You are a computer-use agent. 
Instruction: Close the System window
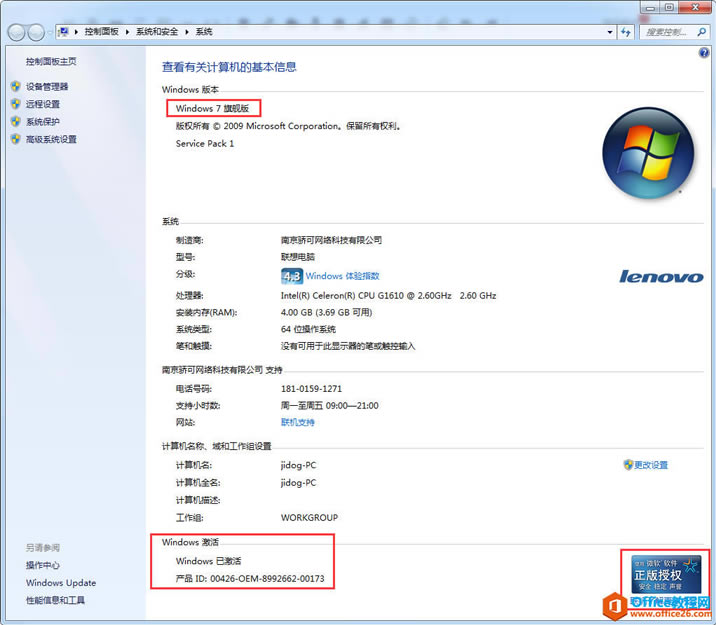click(695, 7)
